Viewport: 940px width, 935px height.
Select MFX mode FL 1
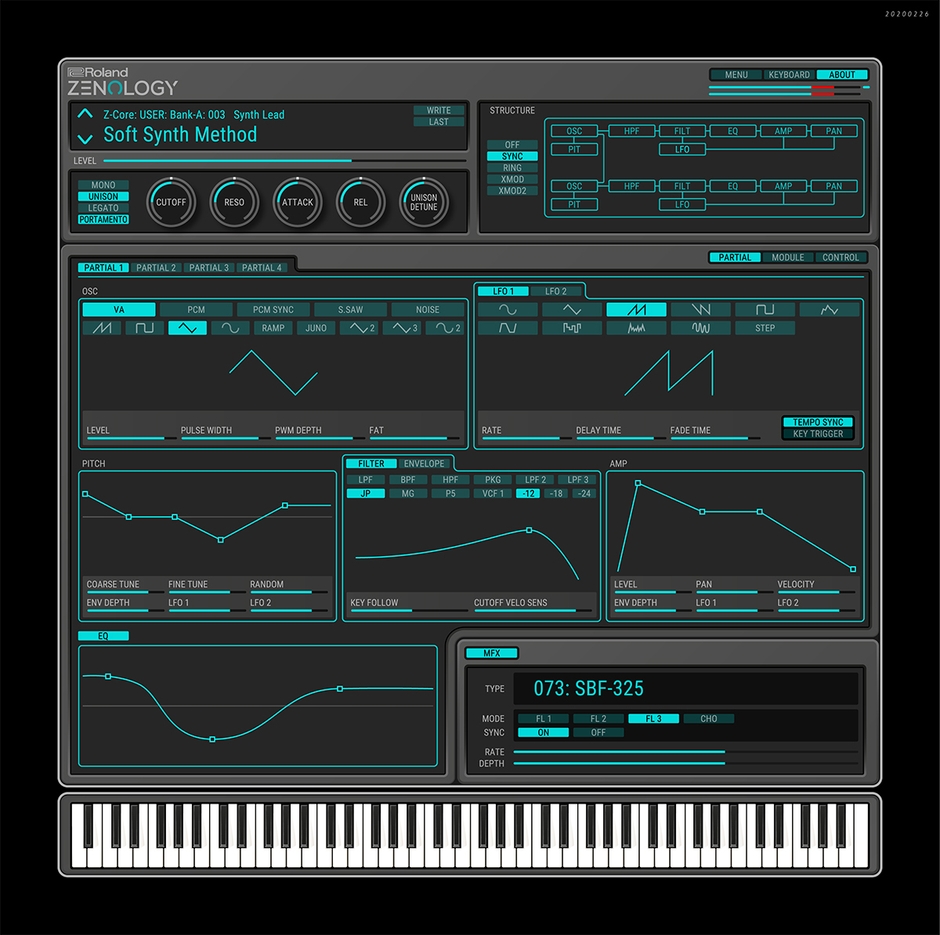(543, 719)
